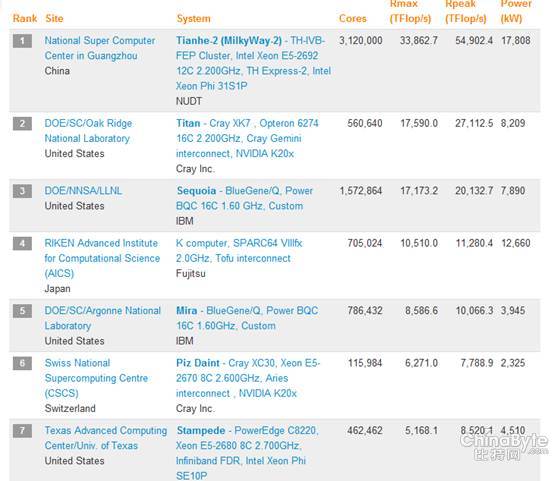This screenshot has width=554, height=481.
Task: Select the country label Japan
Action: [x=57, y=289]
